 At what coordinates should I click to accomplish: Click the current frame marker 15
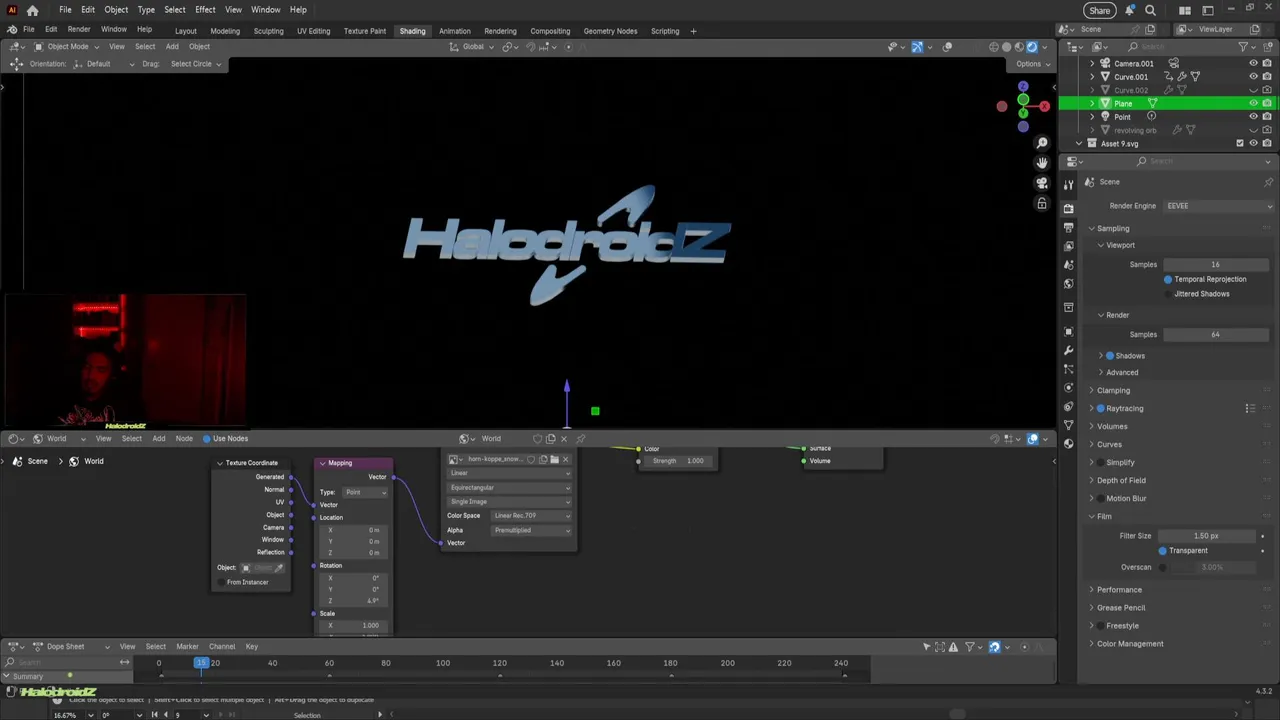201,663
